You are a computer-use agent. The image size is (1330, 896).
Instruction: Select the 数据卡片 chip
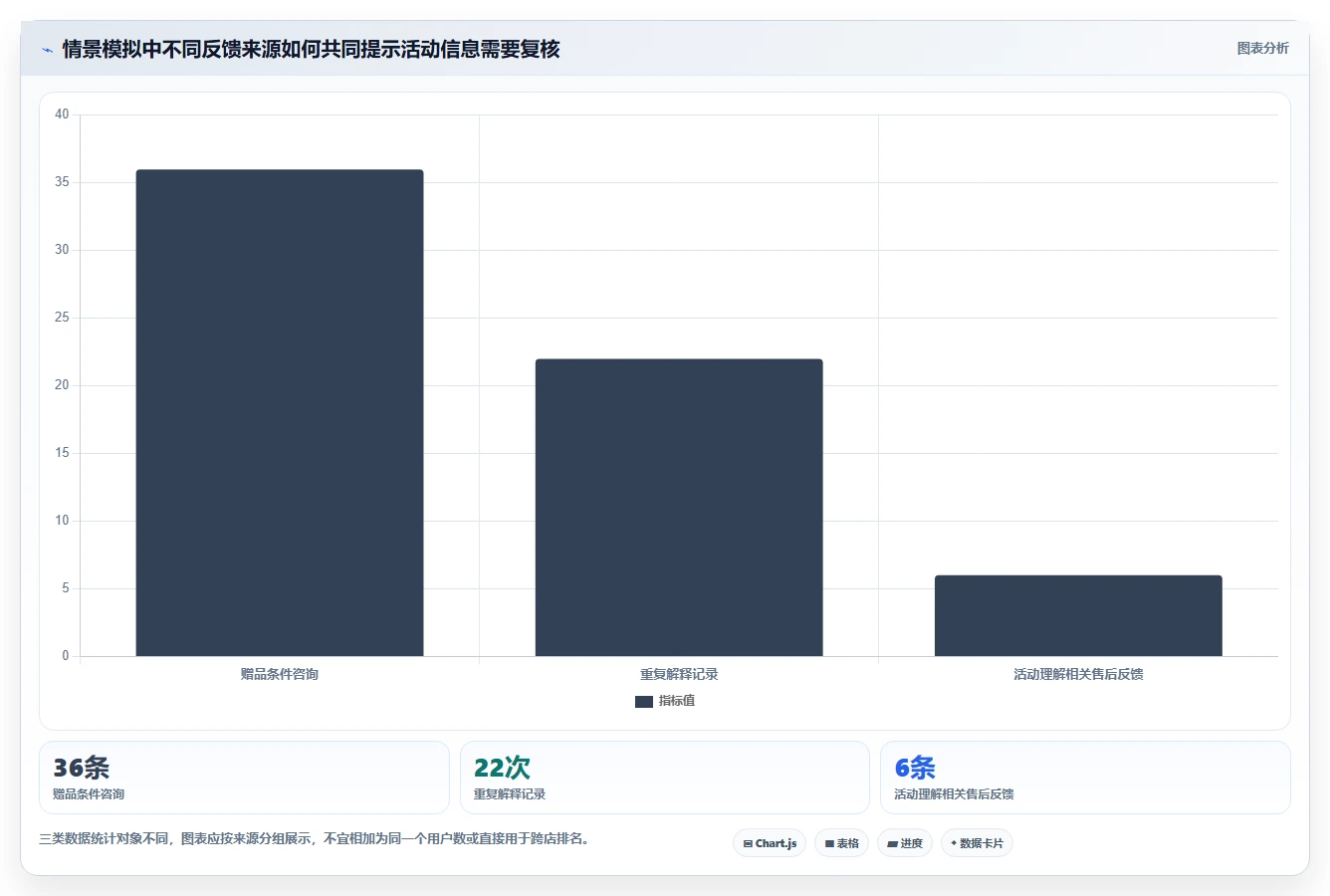(x=977, y=843)
